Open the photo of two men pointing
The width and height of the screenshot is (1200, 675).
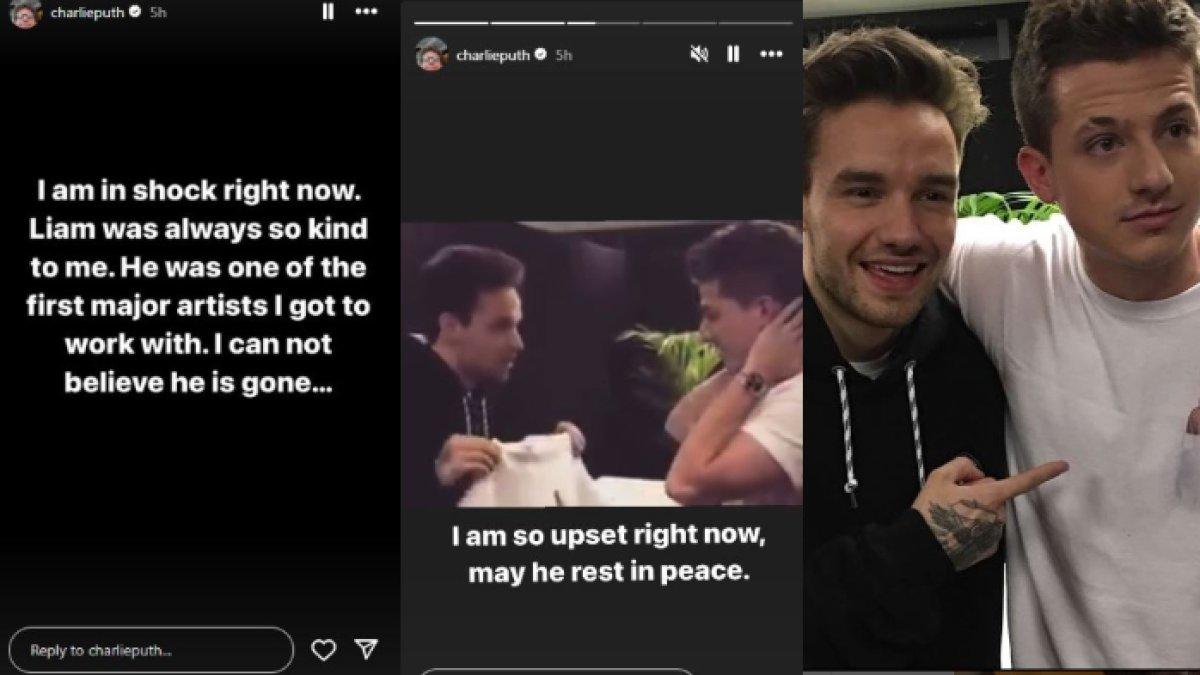click(1001, 335)
